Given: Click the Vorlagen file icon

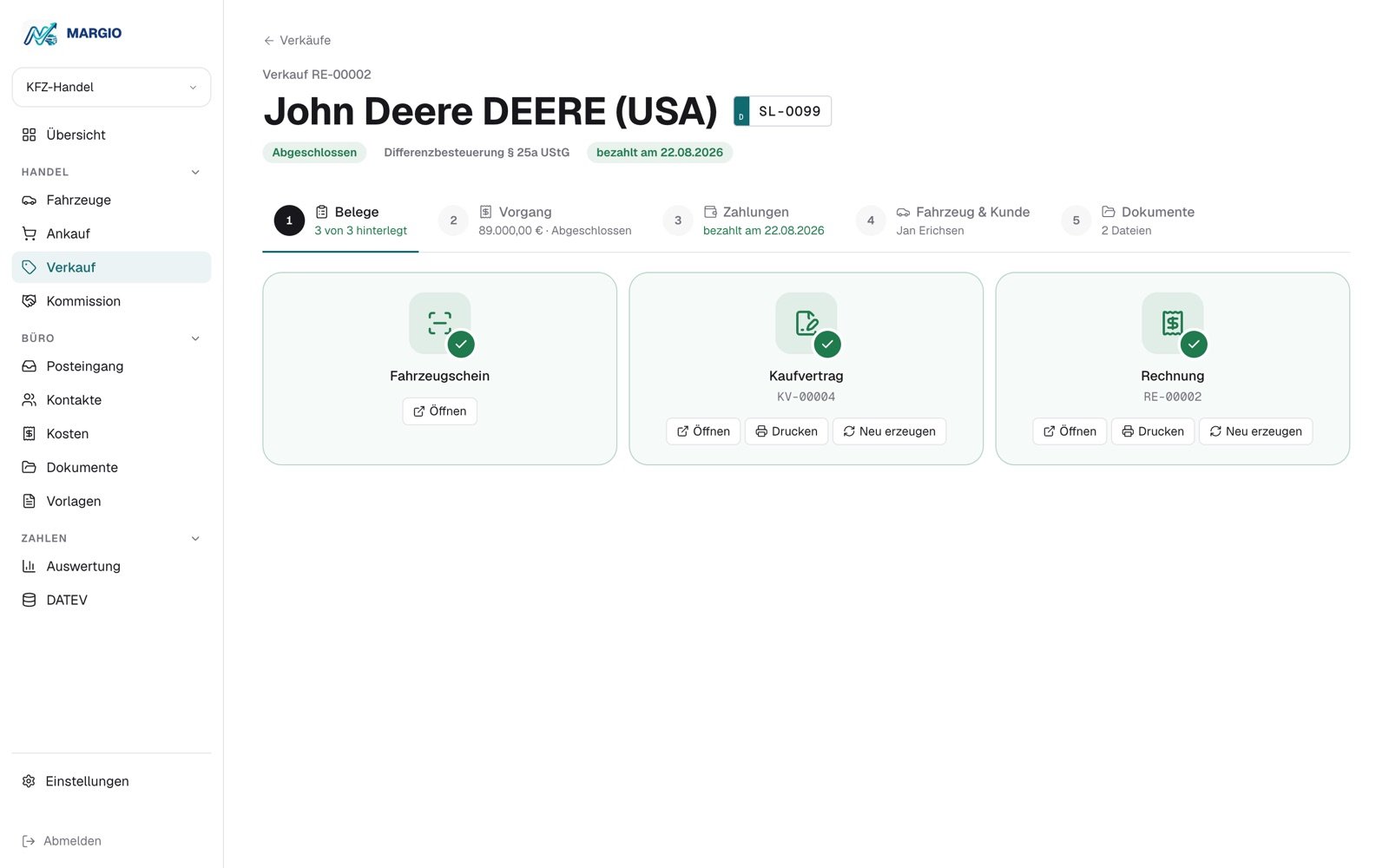Looking at the screenshot, I should pos(30,501).
